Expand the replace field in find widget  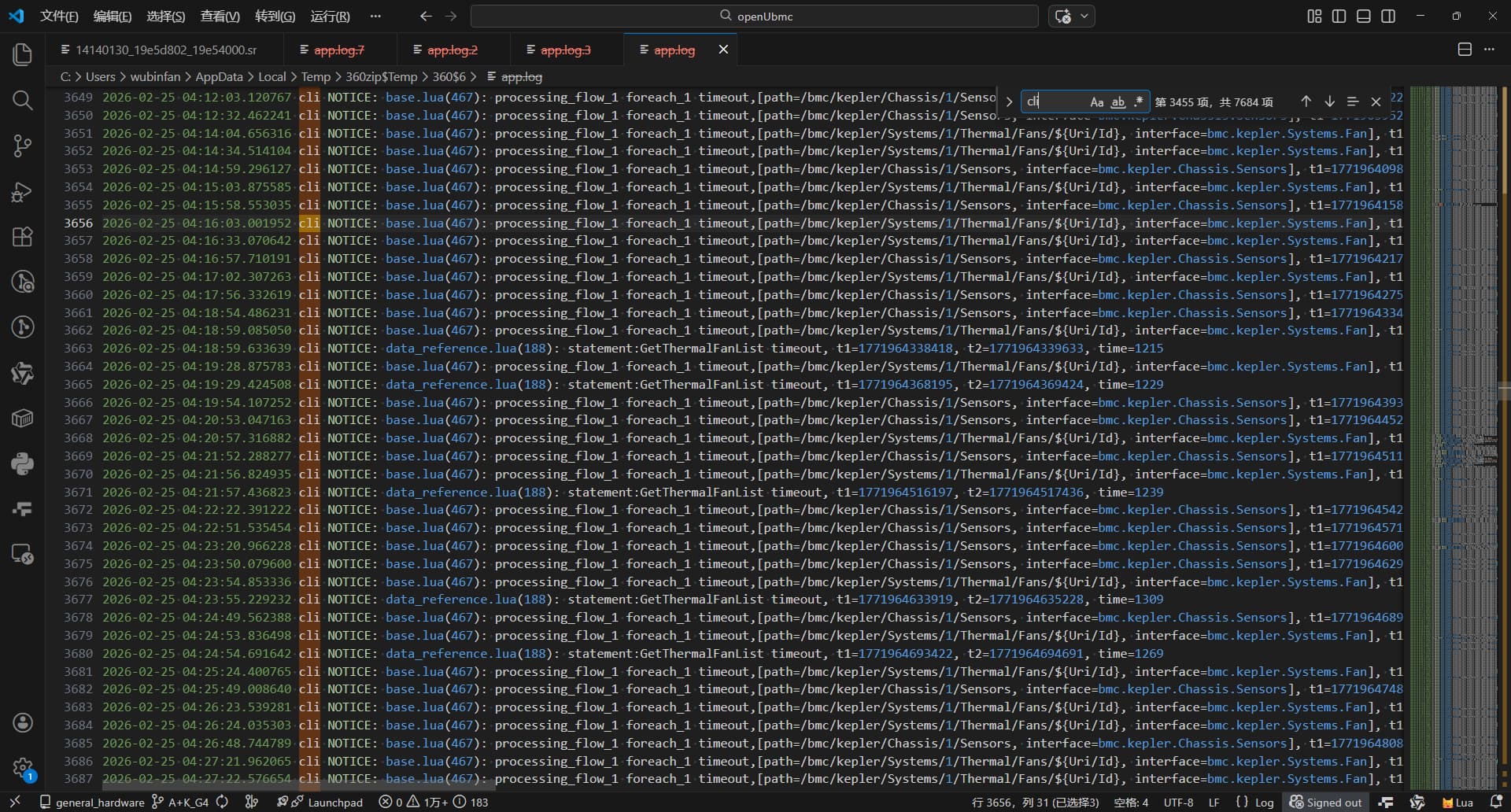(x=1009, y=102)
